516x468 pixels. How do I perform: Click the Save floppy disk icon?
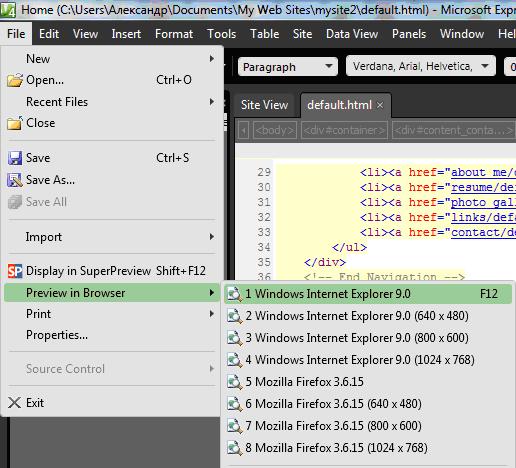[x=15, y=158]
